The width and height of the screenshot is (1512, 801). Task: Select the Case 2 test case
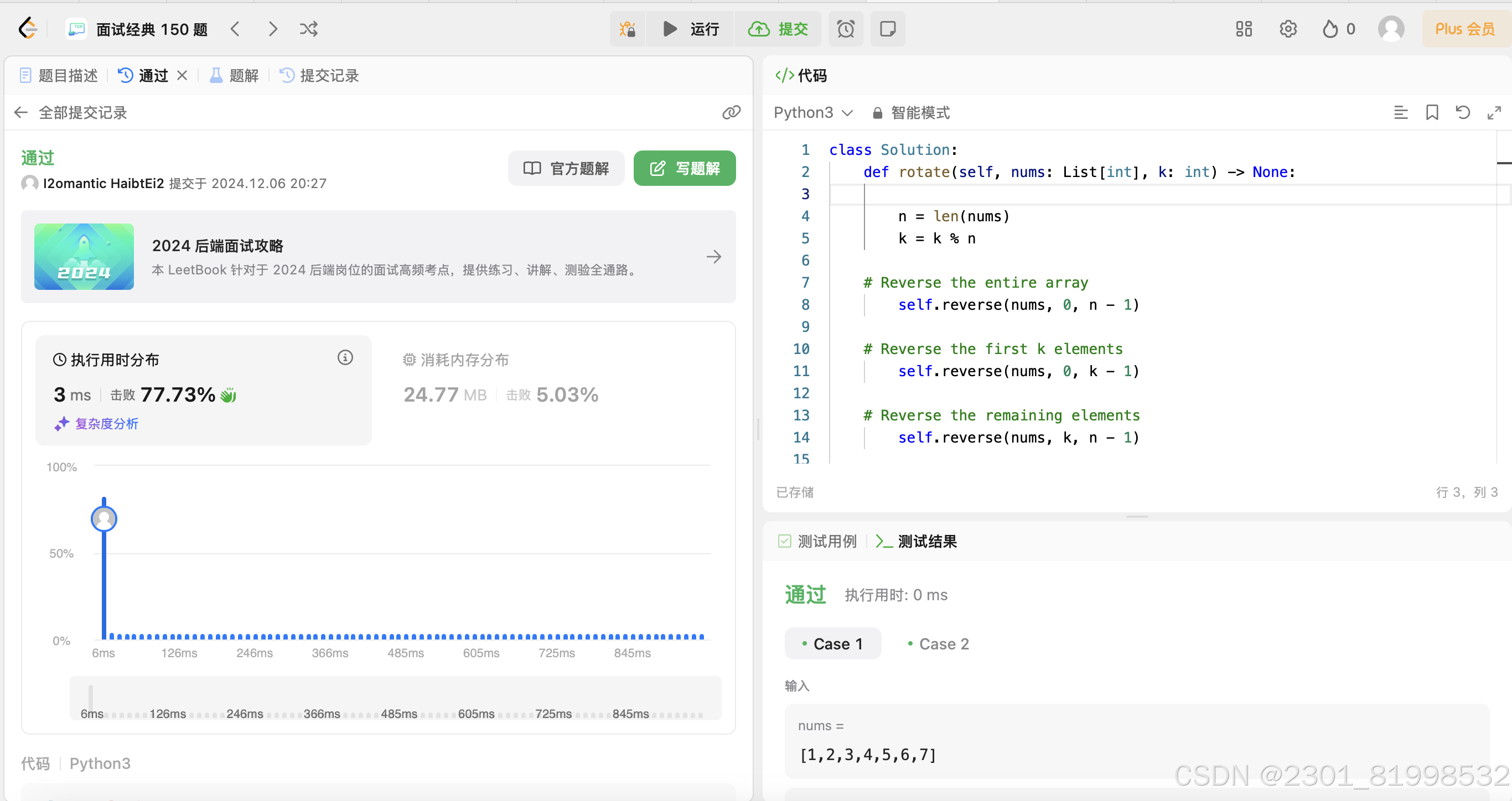tap(938, 644)
